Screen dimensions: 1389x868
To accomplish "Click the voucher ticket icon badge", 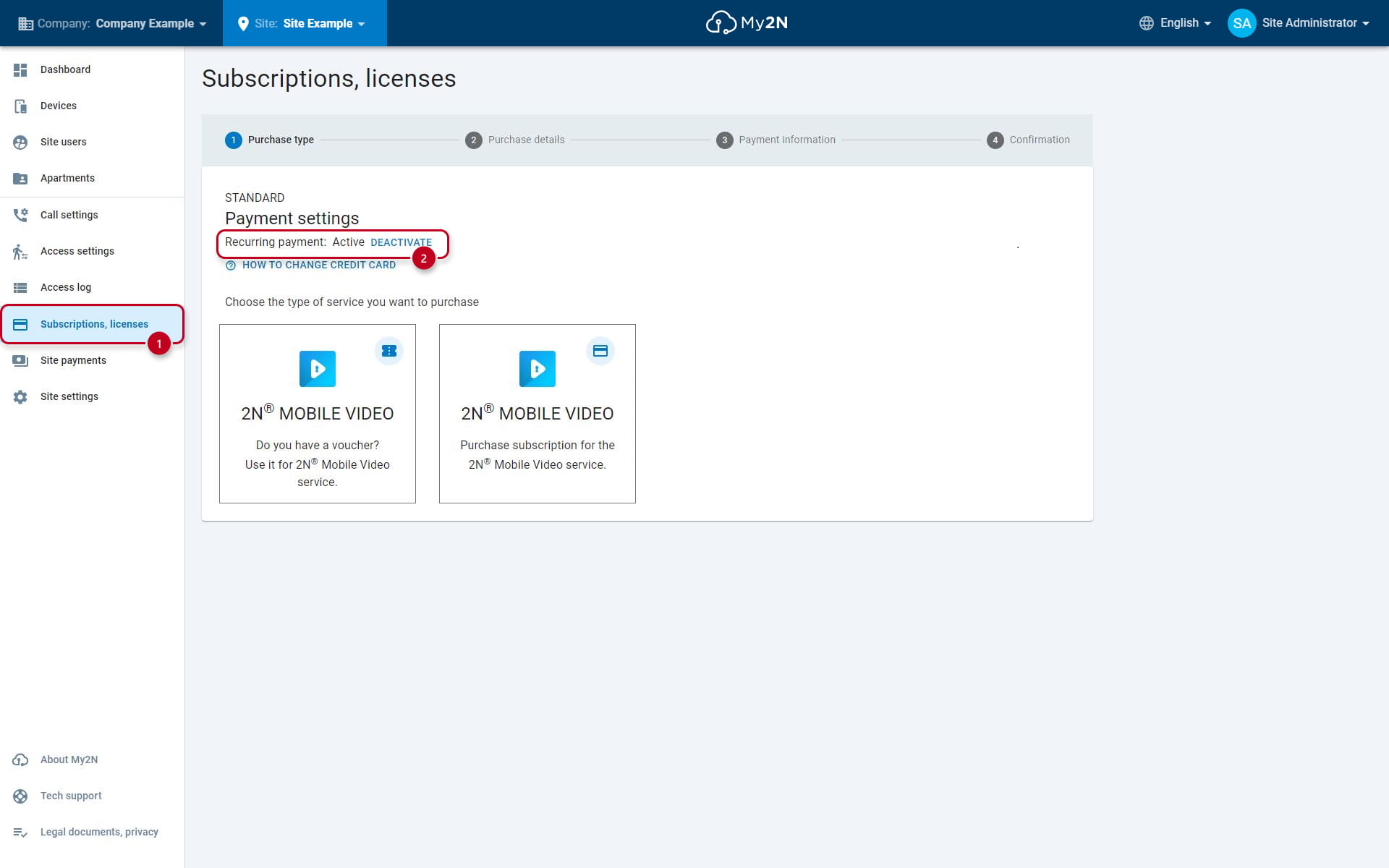I will click(x=389, y=351).
